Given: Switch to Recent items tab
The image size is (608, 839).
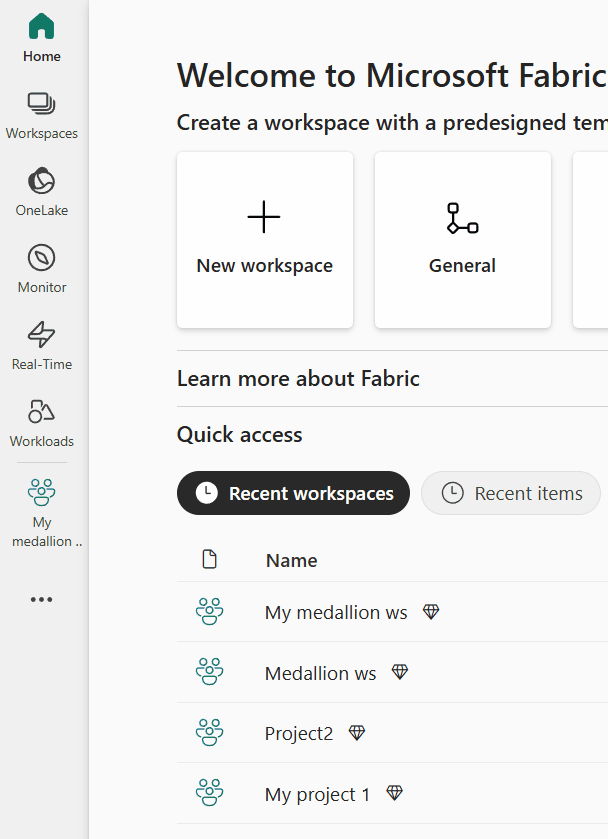Looking at the screenshot, I should pos(511,493).
